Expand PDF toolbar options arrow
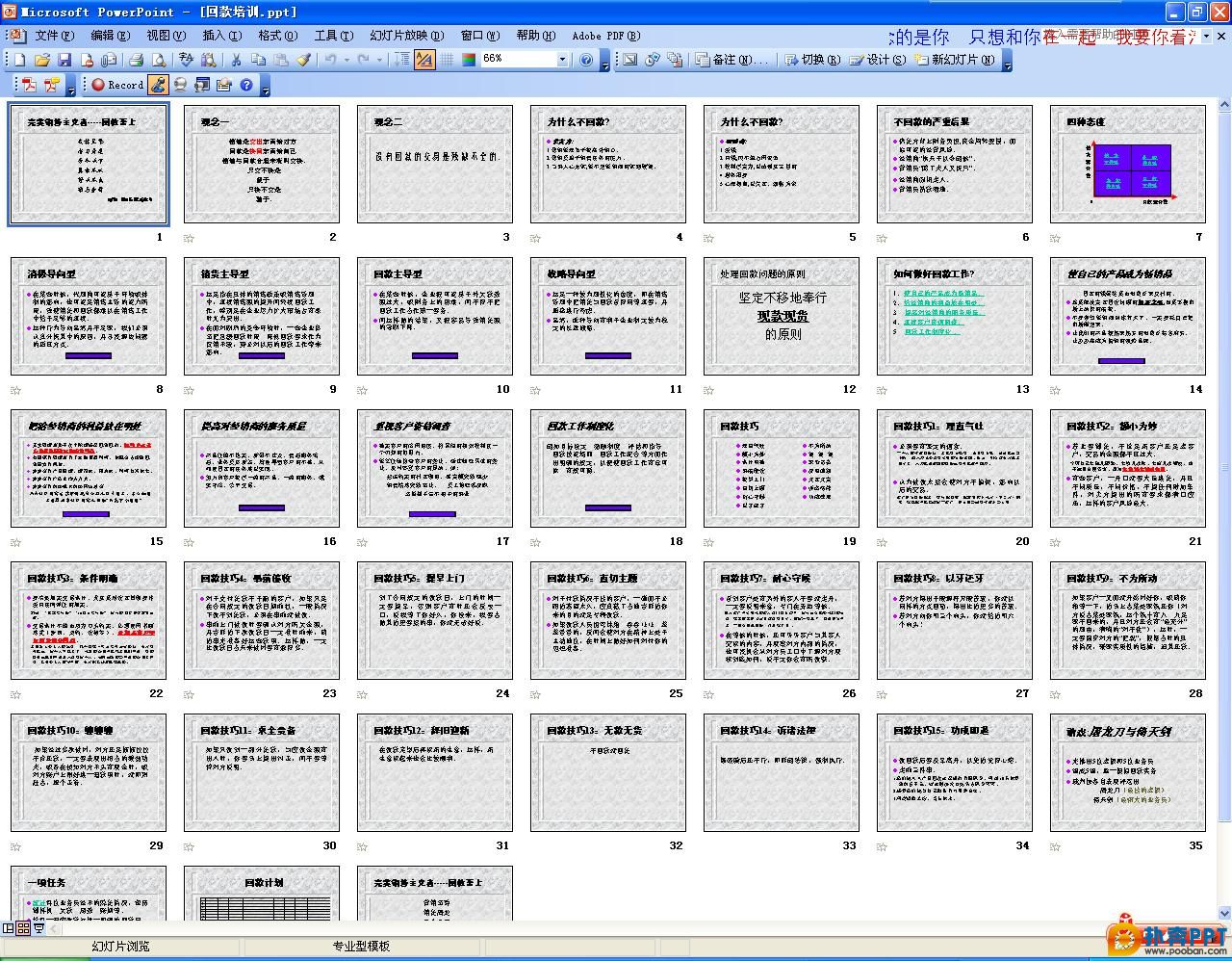 tap(71, 87)
